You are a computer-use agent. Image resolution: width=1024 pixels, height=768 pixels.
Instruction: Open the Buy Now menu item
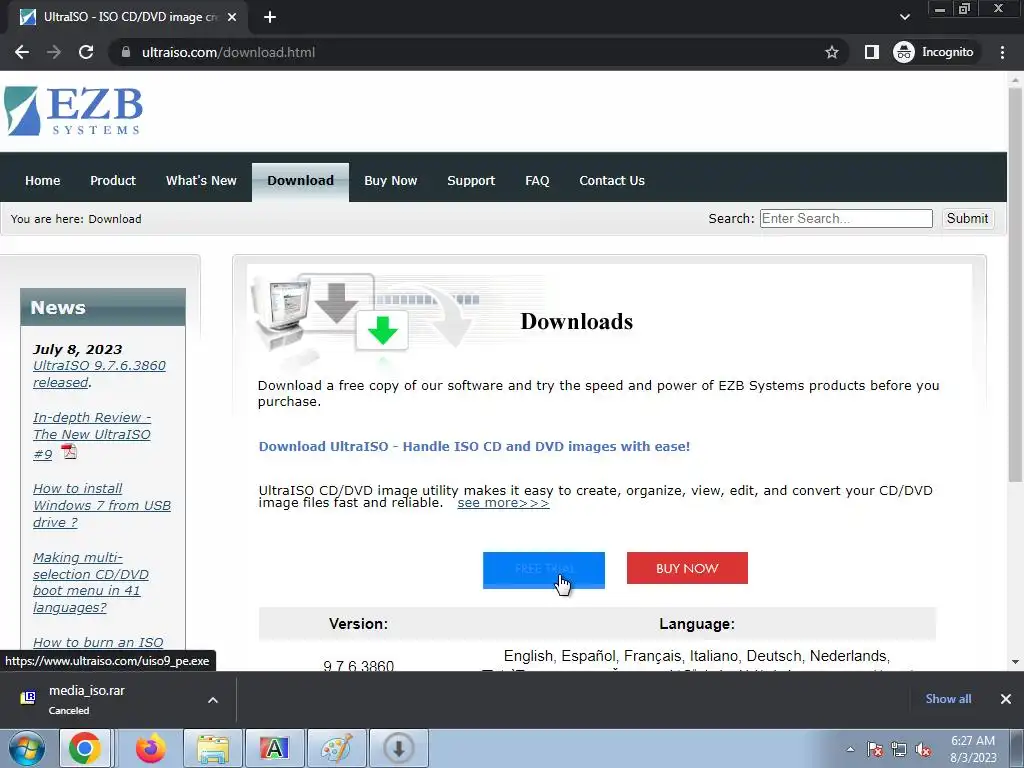(391, 181)
